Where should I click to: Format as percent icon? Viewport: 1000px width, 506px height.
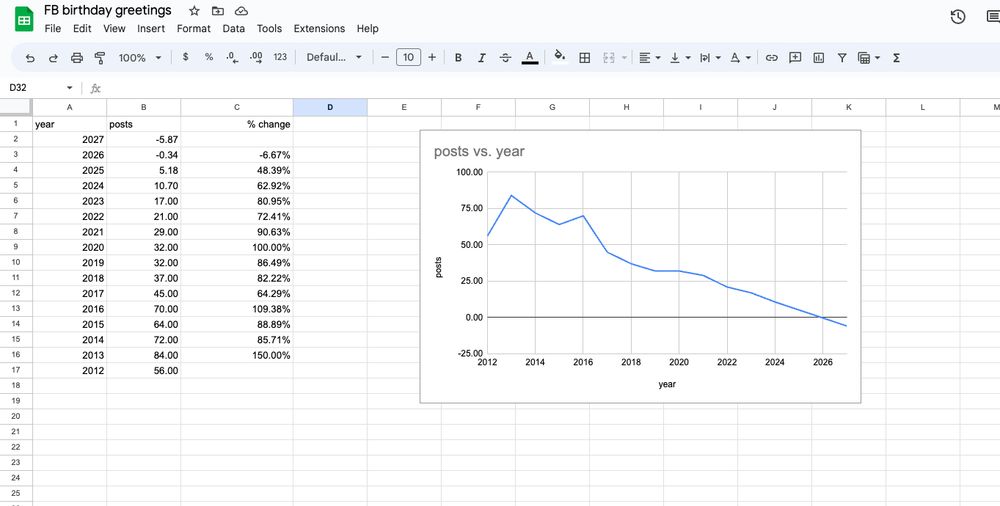pos(209,57)
